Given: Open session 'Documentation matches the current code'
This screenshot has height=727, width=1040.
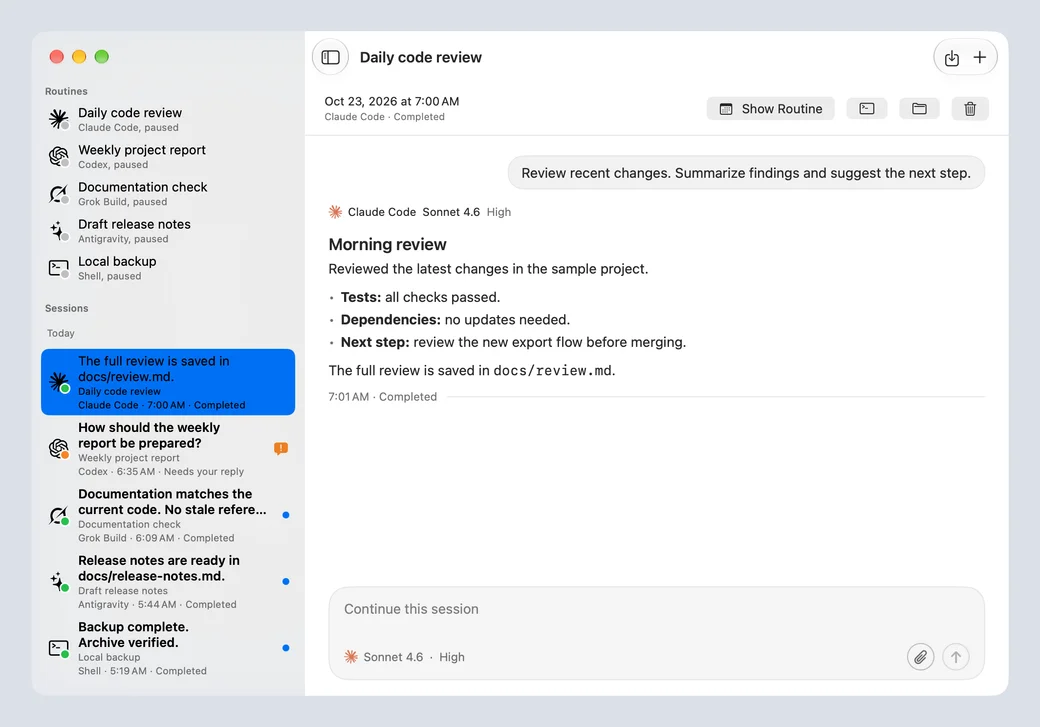Looking at the screenshot, I should [168, 515].
